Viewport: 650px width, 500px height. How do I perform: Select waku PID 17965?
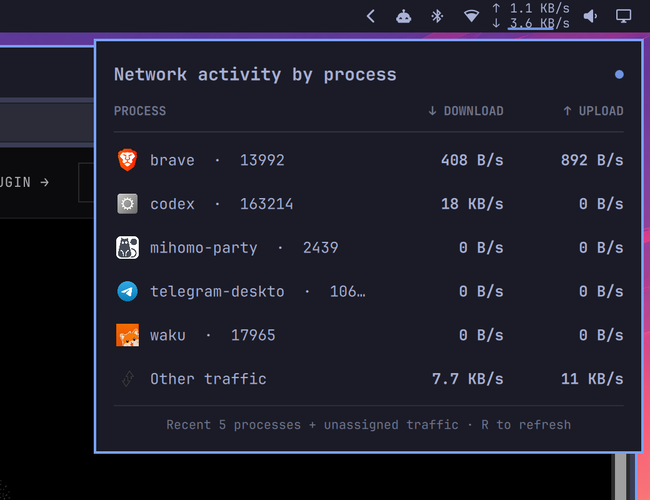(x=253, y=335)
